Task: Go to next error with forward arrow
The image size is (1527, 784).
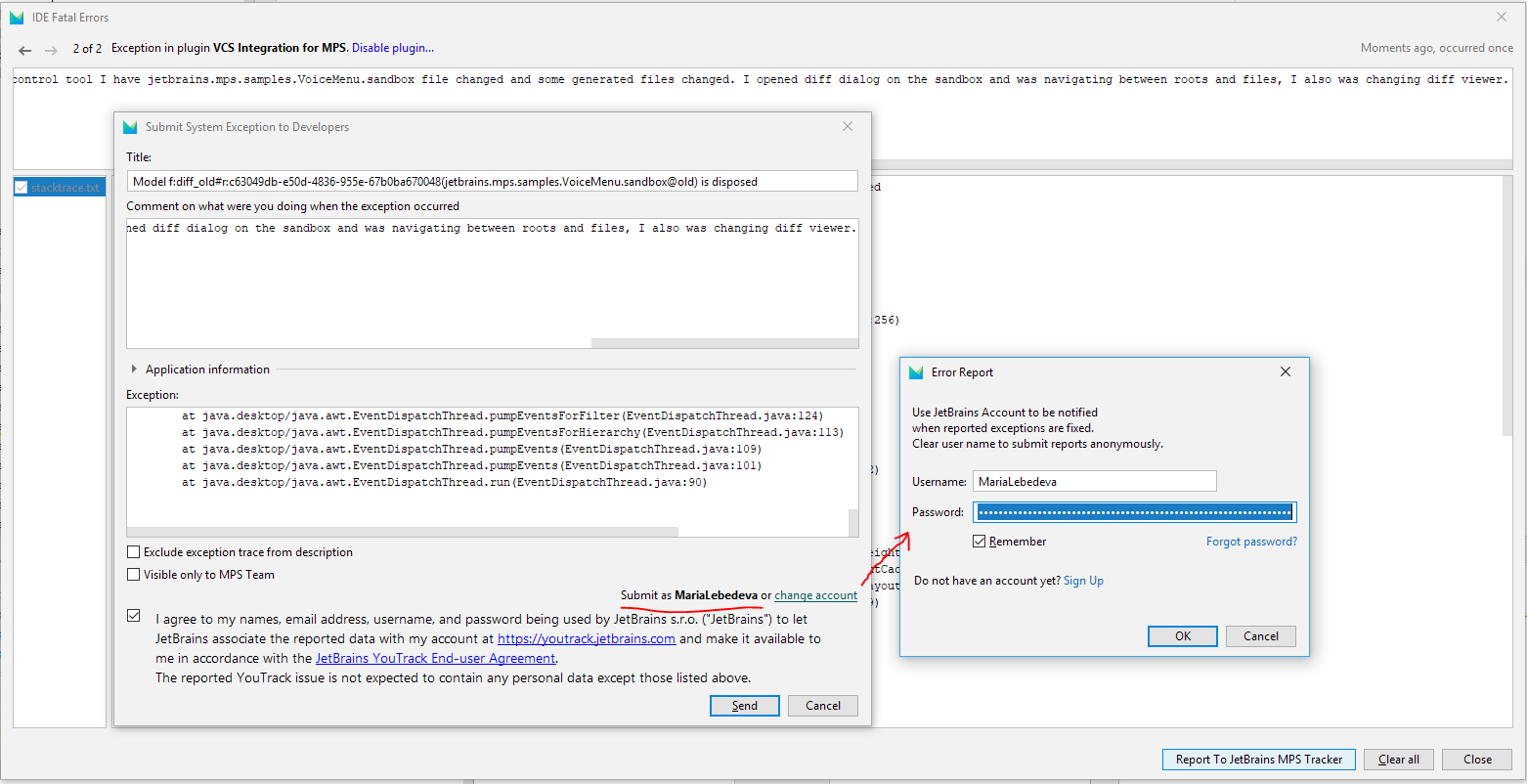Action: tap(52, 50)
